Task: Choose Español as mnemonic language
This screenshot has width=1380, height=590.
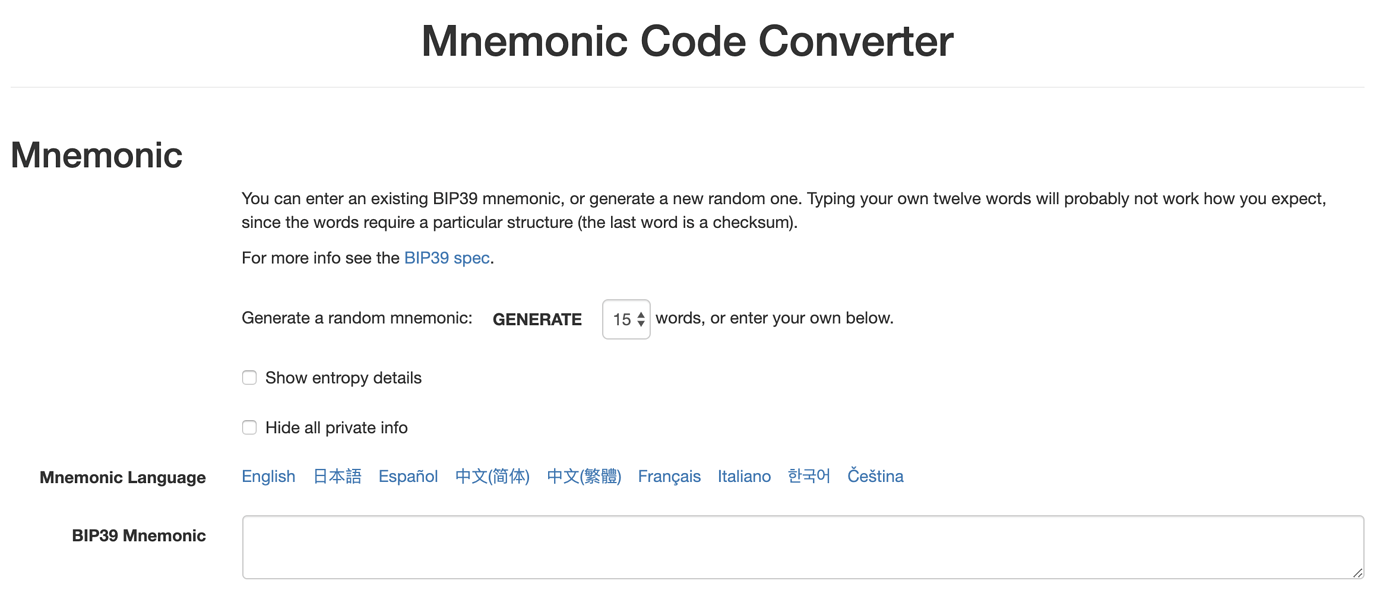Action: [x=408, y=477]
